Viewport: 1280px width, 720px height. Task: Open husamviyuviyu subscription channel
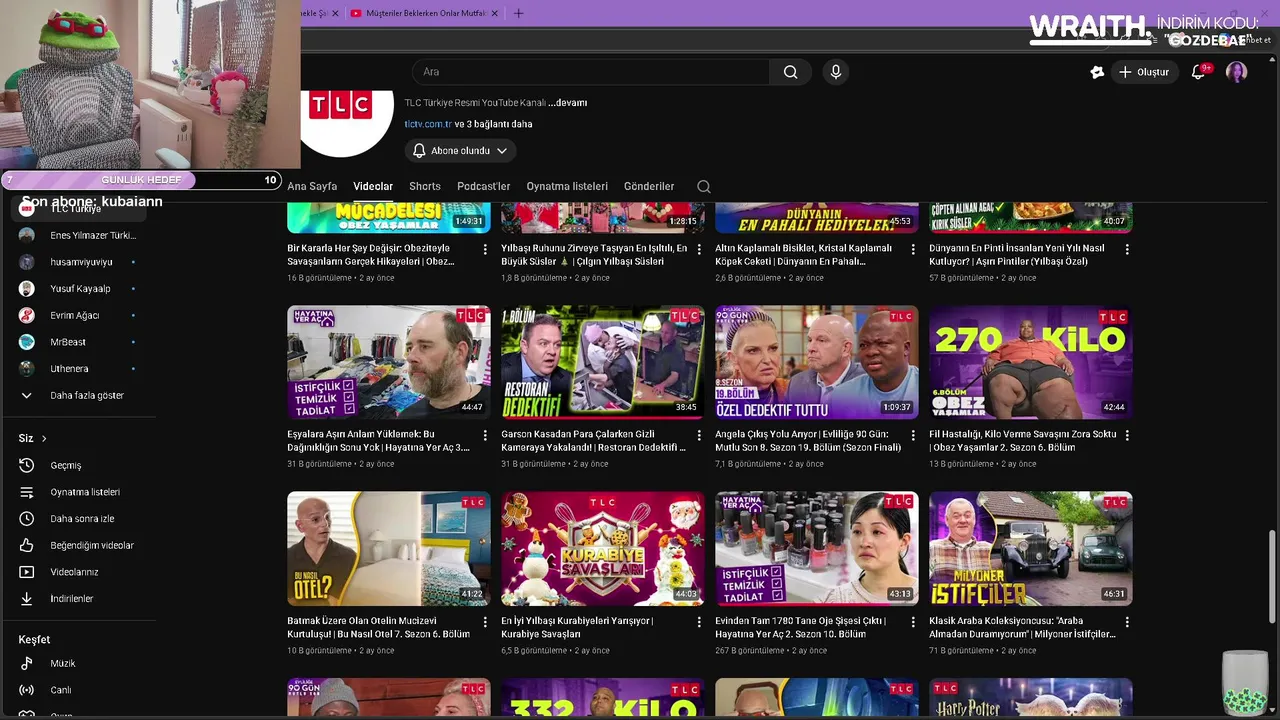coord(78,262)
